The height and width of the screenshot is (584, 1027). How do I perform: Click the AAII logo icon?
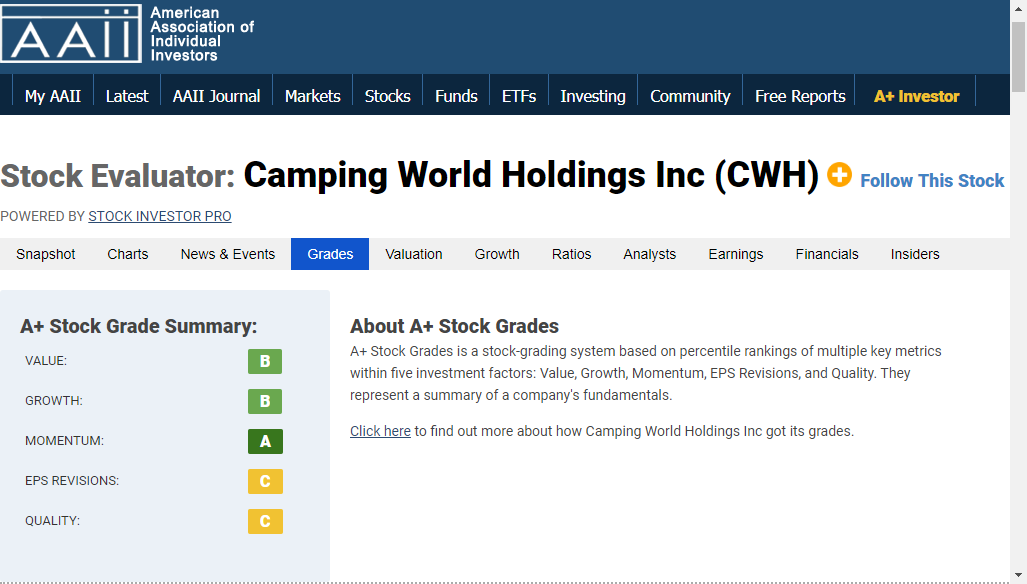coord(71,33)
